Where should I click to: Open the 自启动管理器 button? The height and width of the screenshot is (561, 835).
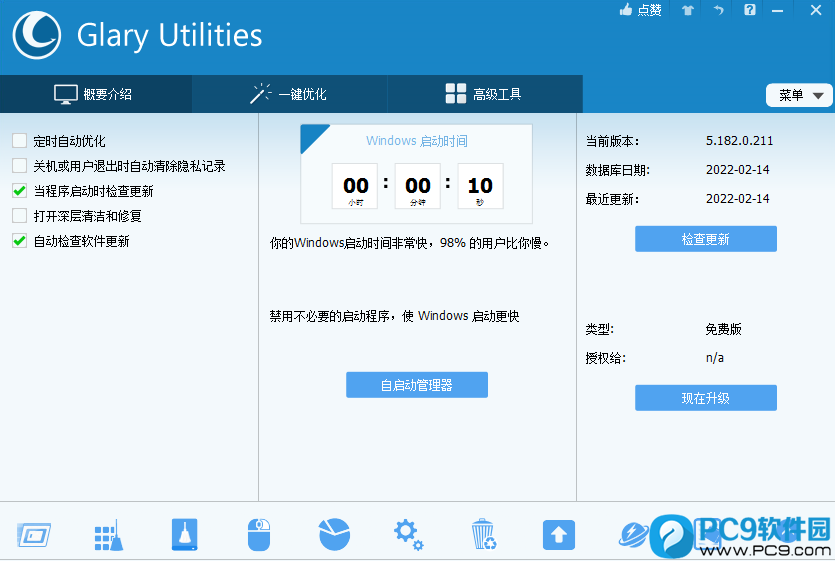[x=417, y=385]
